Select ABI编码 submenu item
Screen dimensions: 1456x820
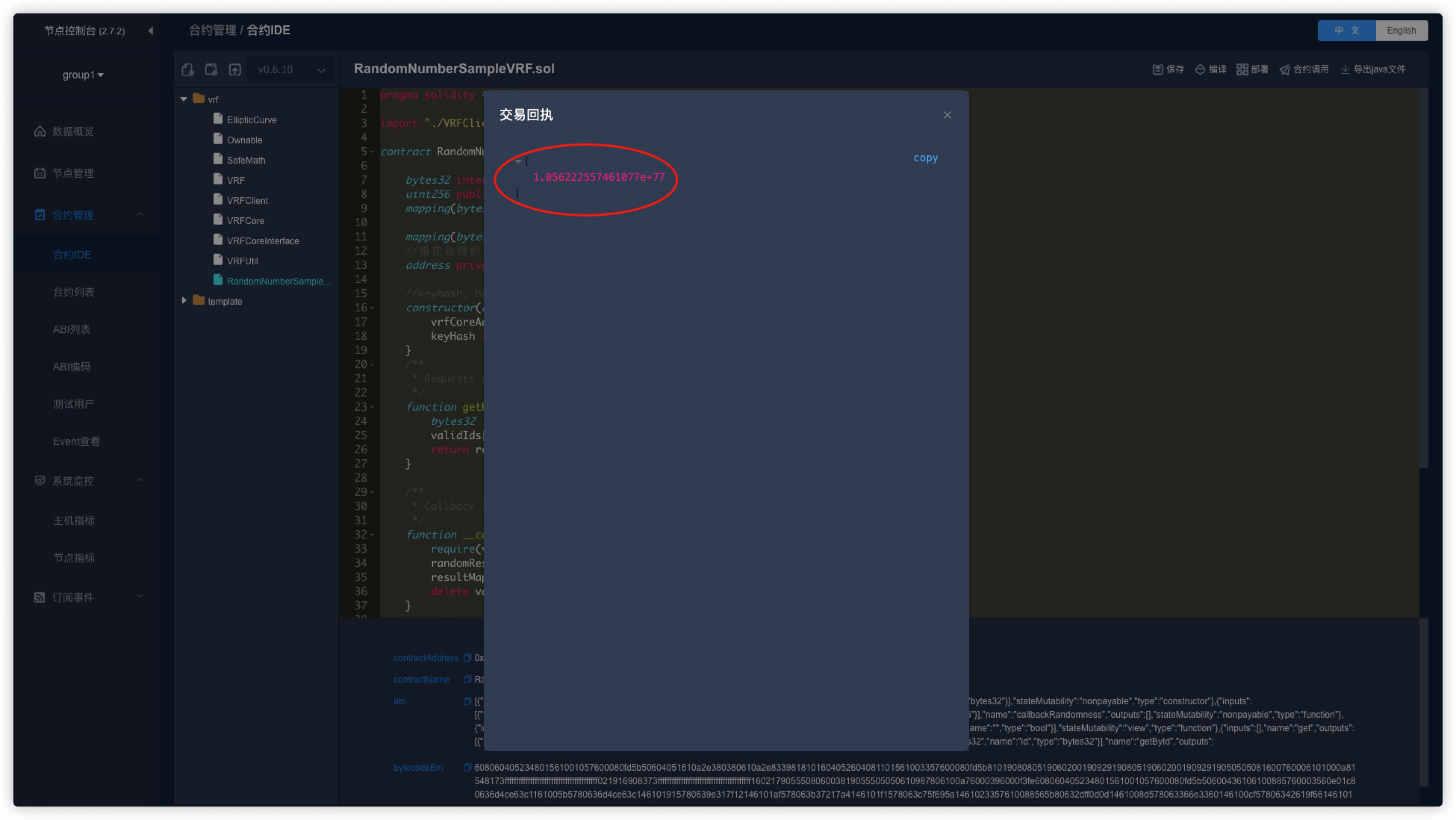pyautogui.click(x=71, y=366)
